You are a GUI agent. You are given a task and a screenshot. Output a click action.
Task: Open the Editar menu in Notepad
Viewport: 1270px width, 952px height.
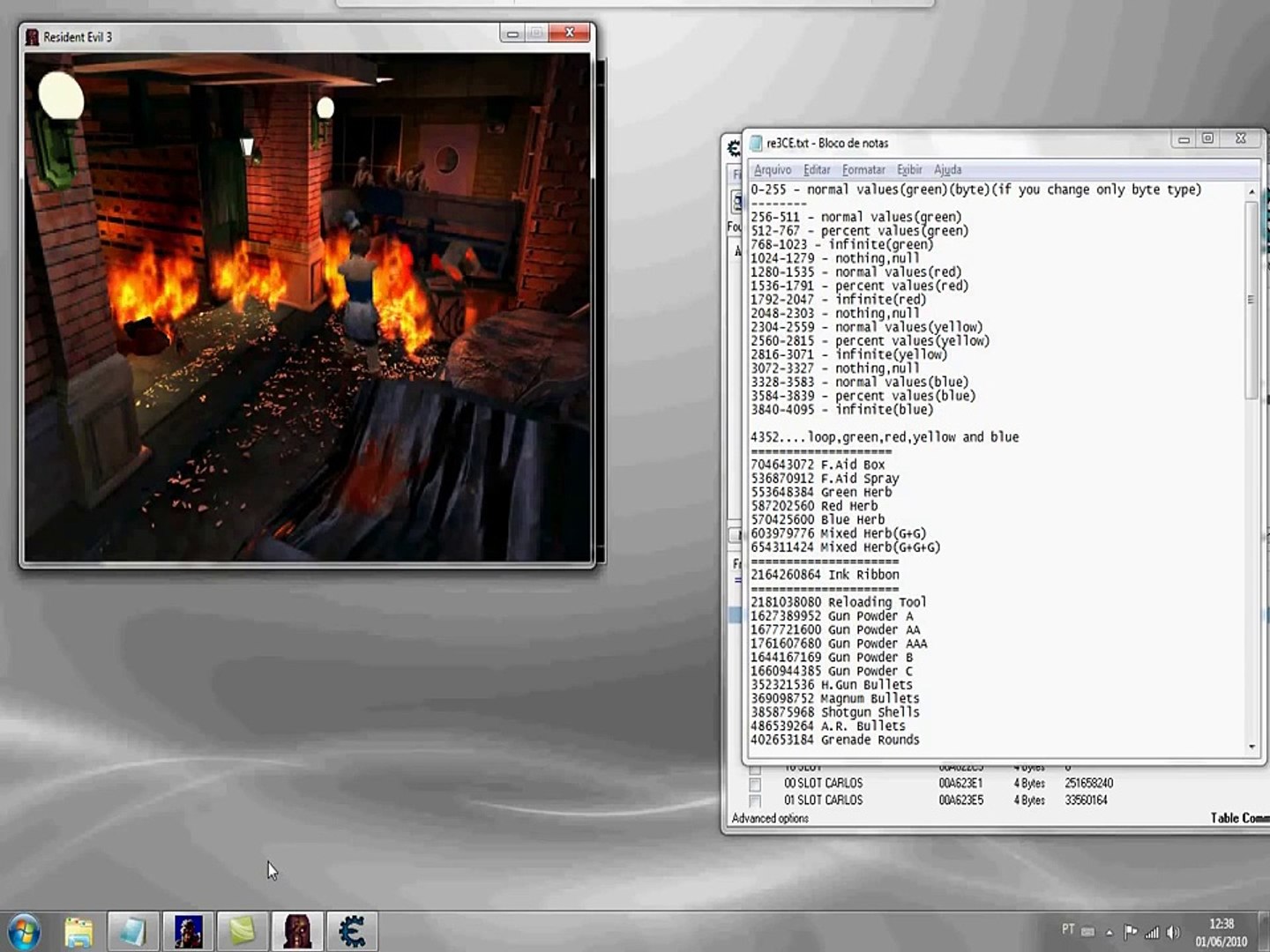pos(816,169)
